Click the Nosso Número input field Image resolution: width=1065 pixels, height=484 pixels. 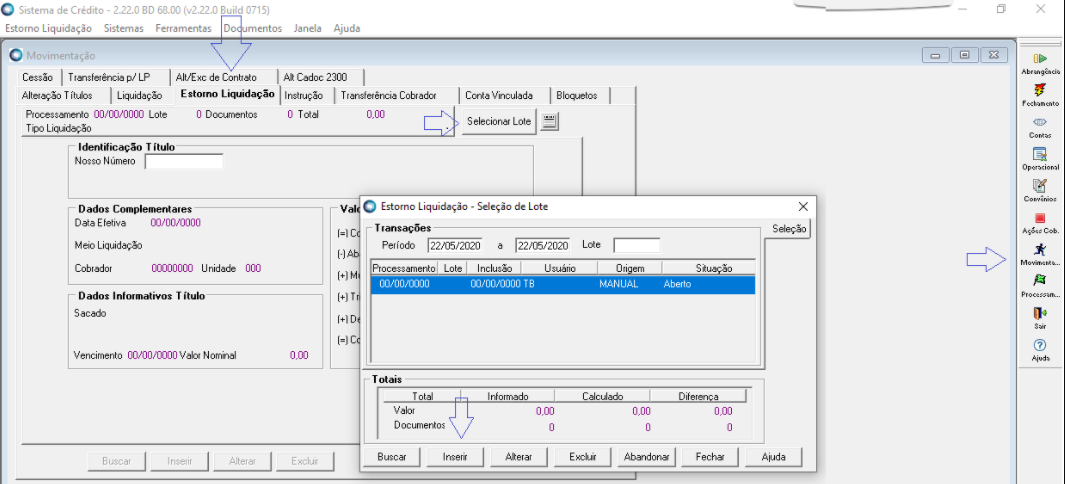183,162
